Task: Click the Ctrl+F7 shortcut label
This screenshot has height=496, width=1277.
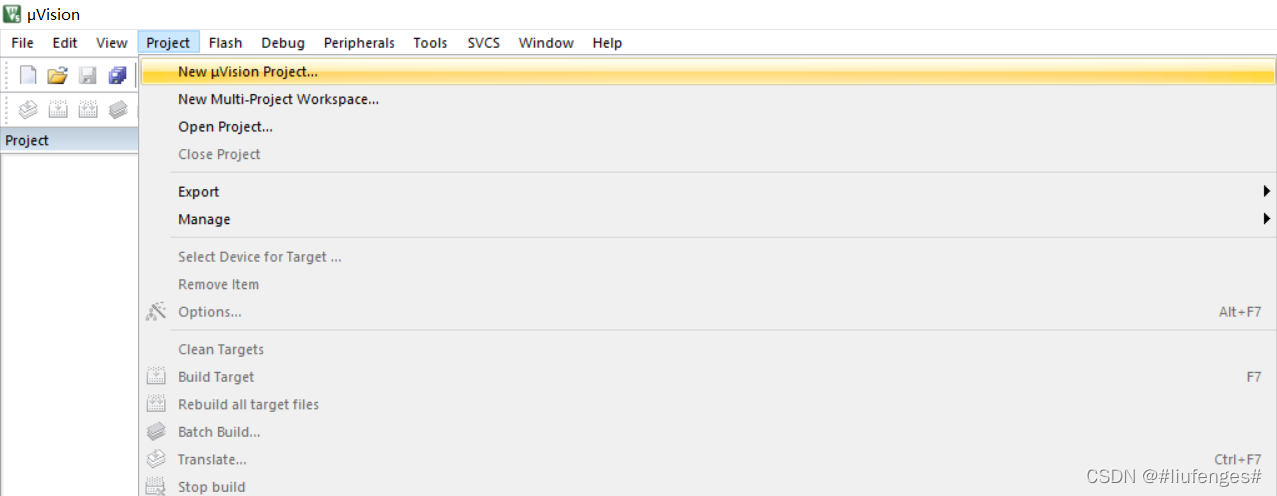Action: click(1238, 459)
